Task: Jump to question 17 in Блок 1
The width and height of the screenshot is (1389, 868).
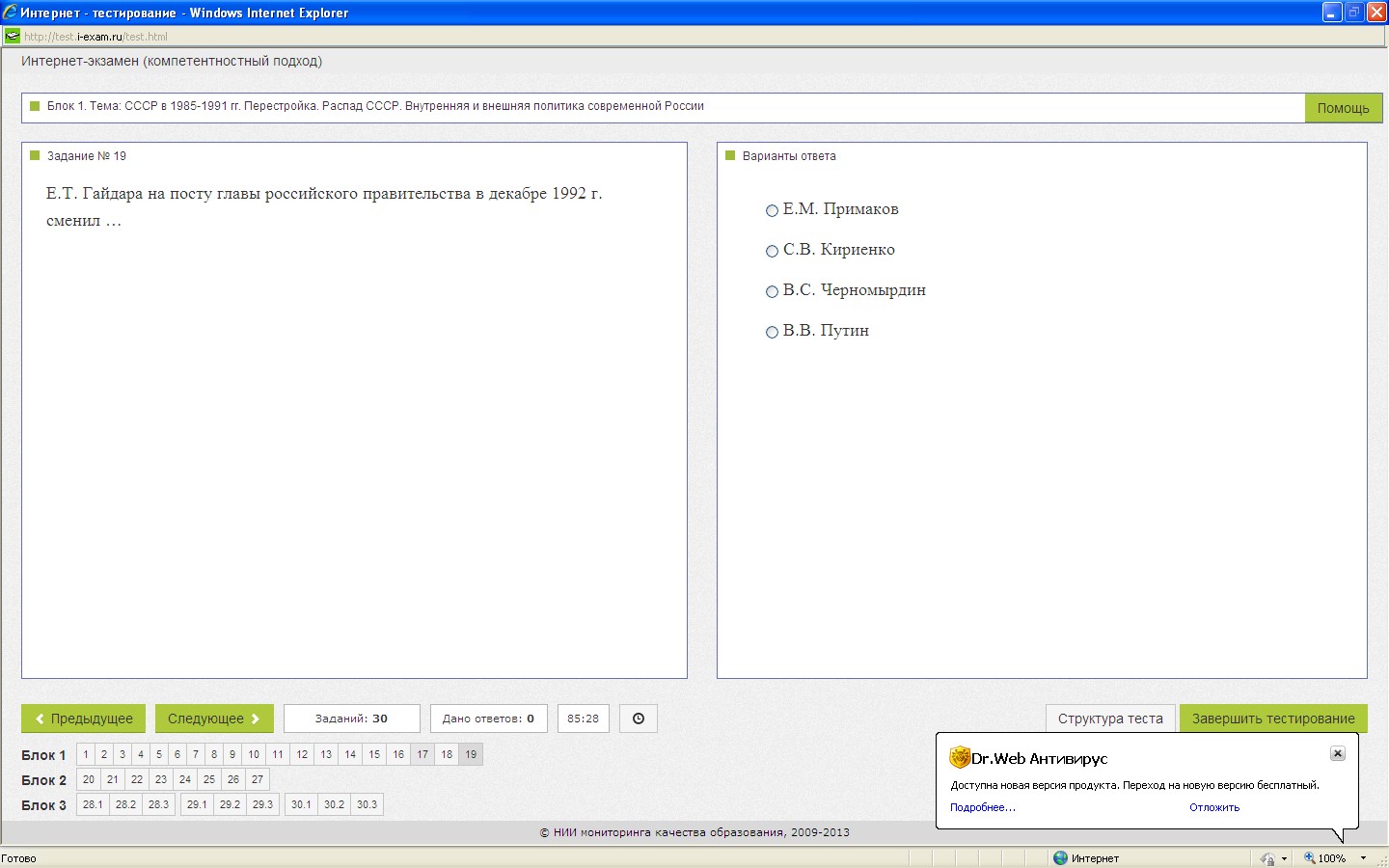Action: point(422,754)
